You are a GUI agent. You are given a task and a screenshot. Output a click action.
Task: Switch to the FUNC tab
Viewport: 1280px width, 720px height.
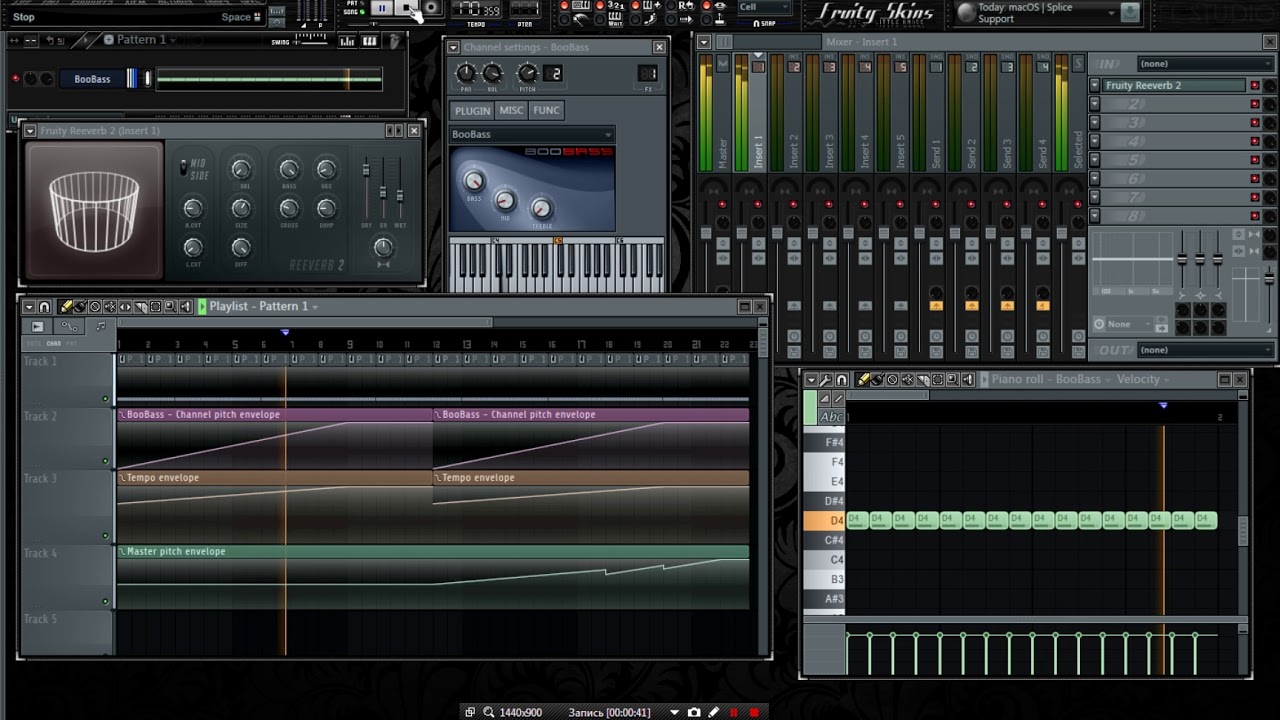[x=546, y=110]
